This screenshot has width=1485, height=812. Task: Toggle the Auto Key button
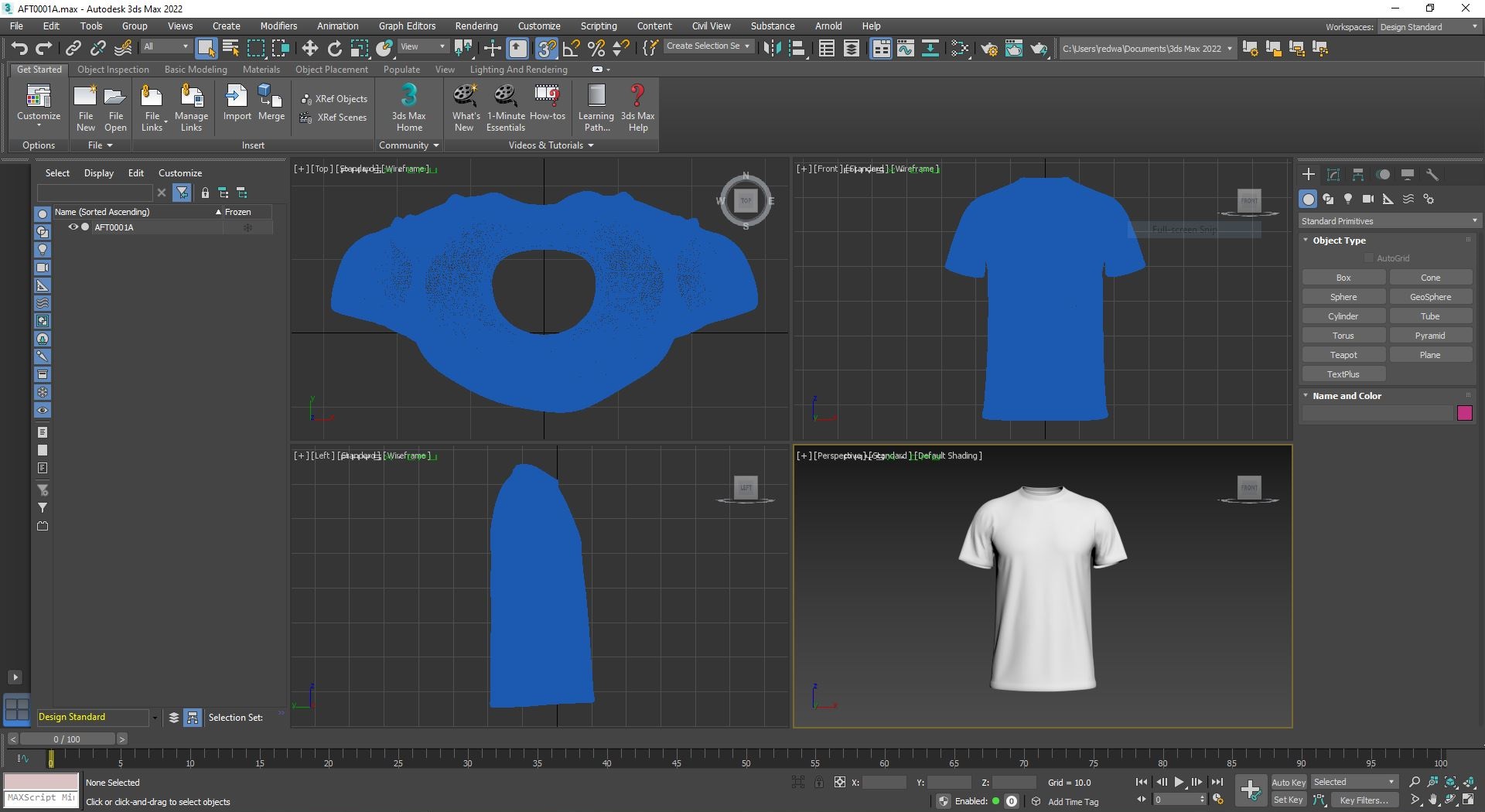tap(1289, 782)
